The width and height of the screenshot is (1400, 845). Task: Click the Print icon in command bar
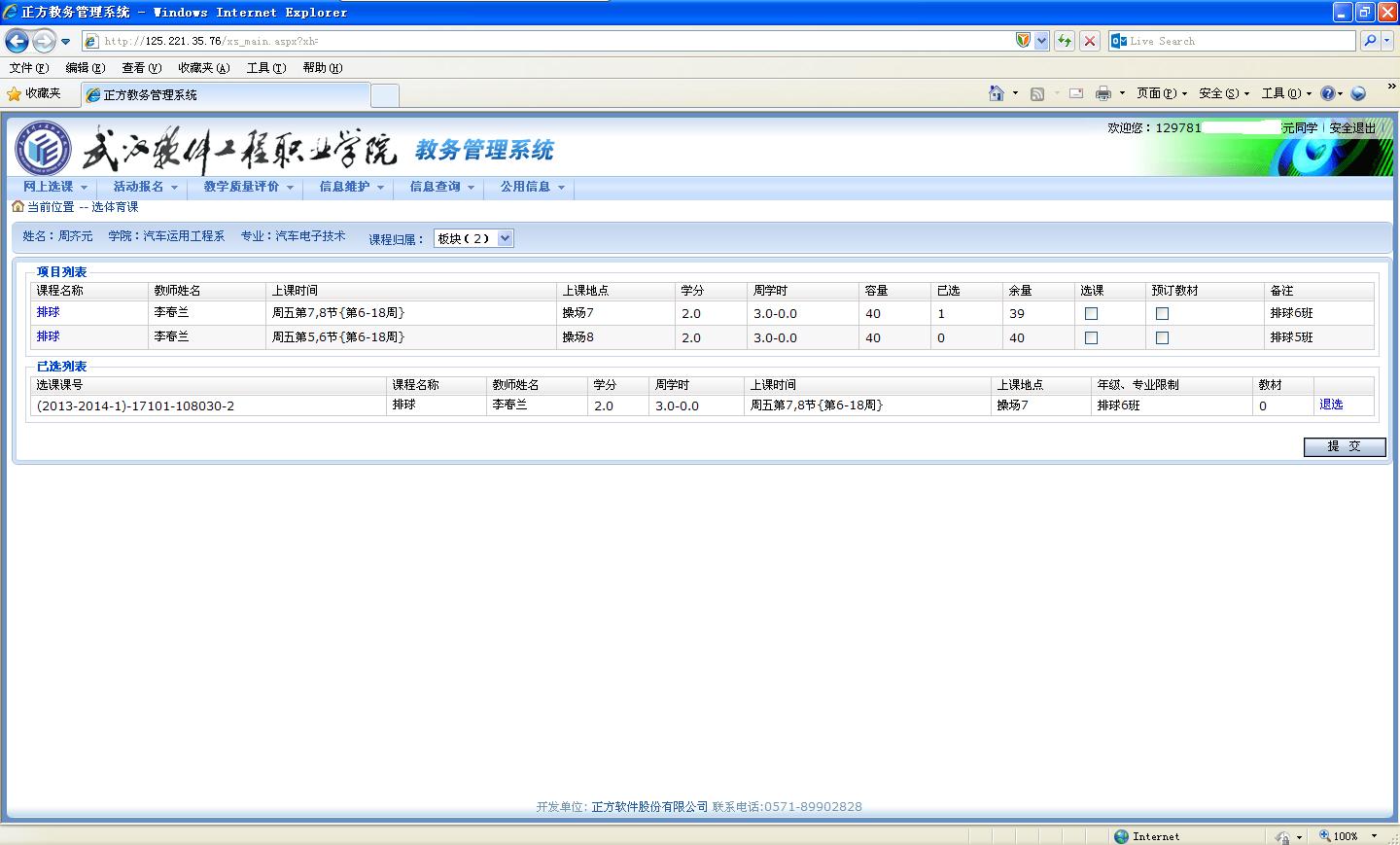tap(1102, 93)
